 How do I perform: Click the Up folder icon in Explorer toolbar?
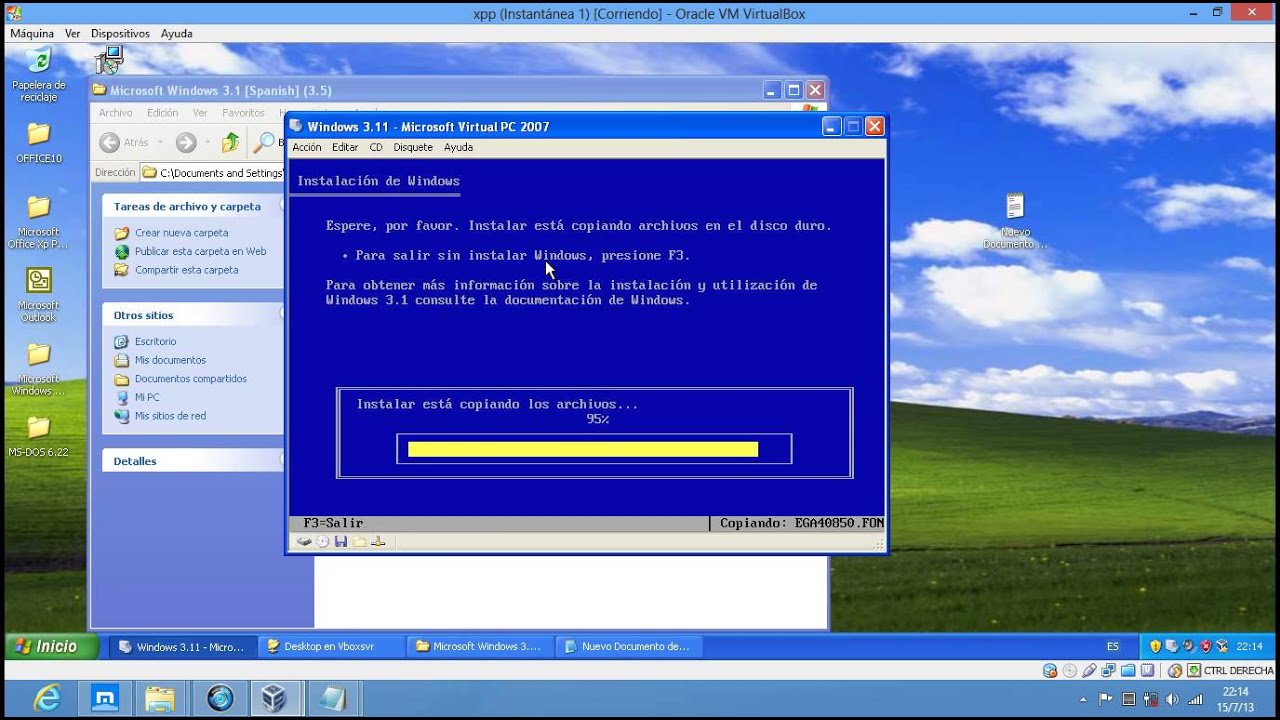coord(231,142)
